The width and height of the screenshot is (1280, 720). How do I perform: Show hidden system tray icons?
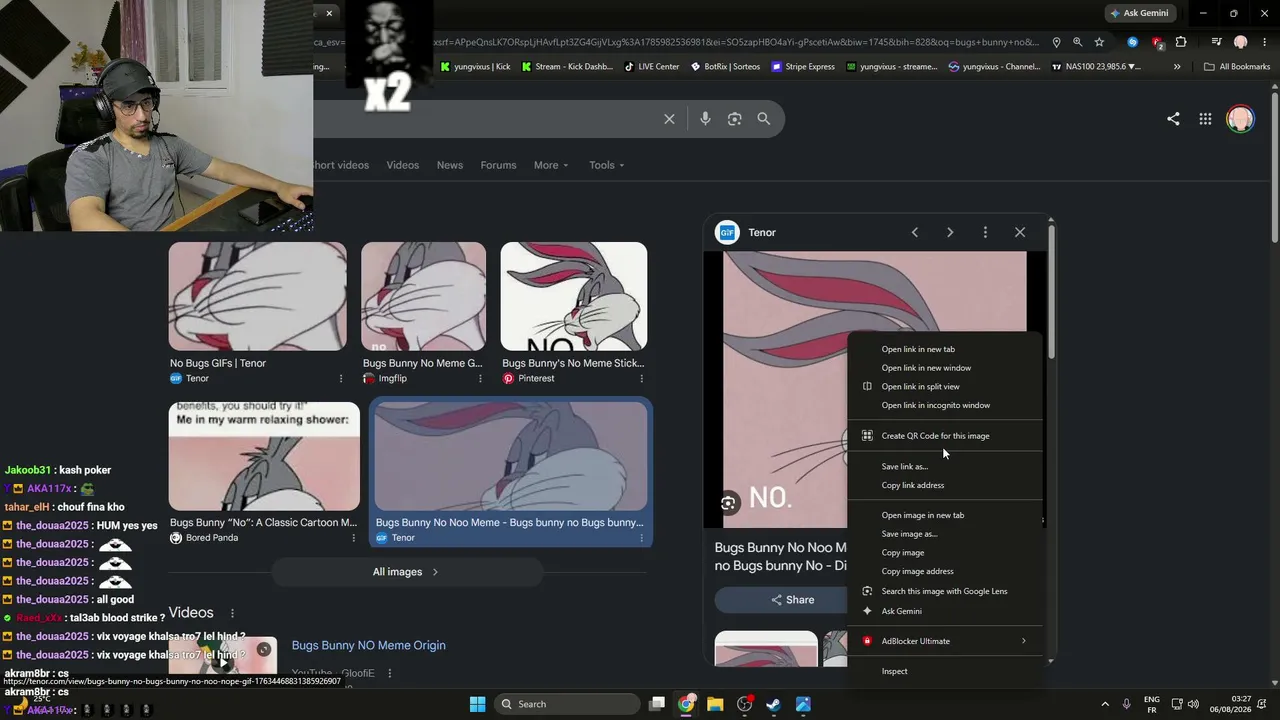1105,704
